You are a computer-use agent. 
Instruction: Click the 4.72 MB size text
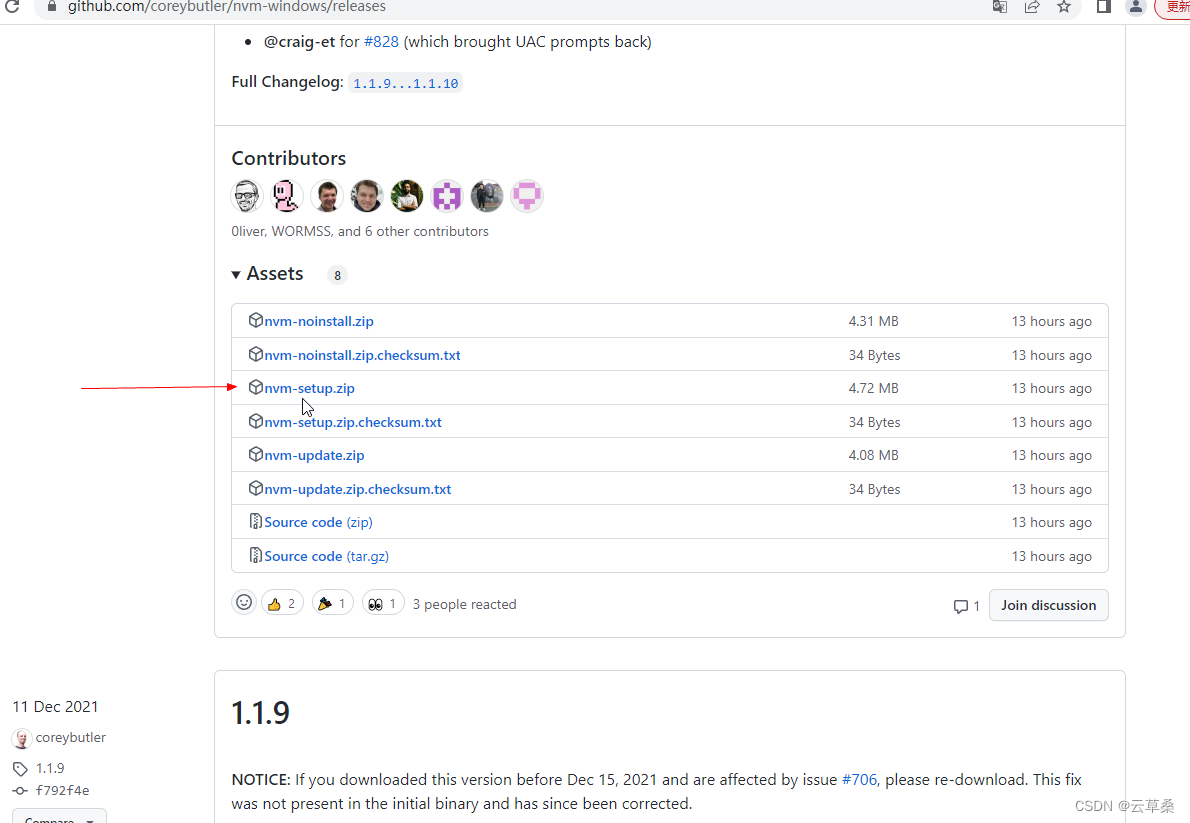coord(874,388)
